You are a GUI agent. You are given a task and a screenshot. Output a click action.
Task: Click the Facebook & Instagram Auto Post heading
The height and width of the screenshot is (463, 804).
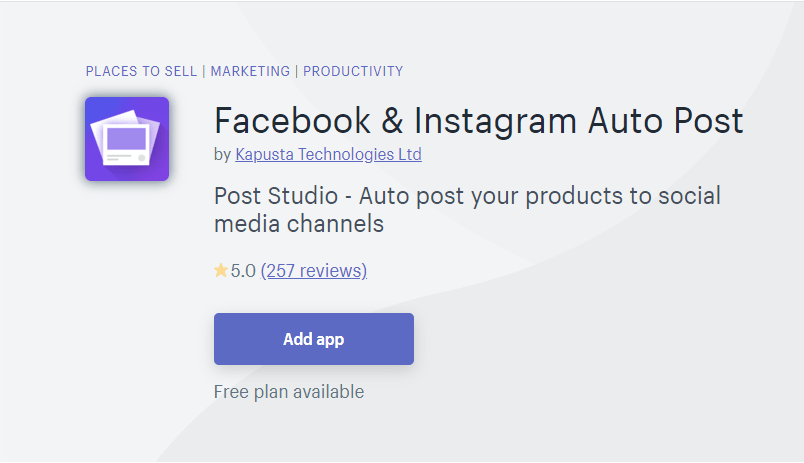pyautogui.click(x=478, y=121)
